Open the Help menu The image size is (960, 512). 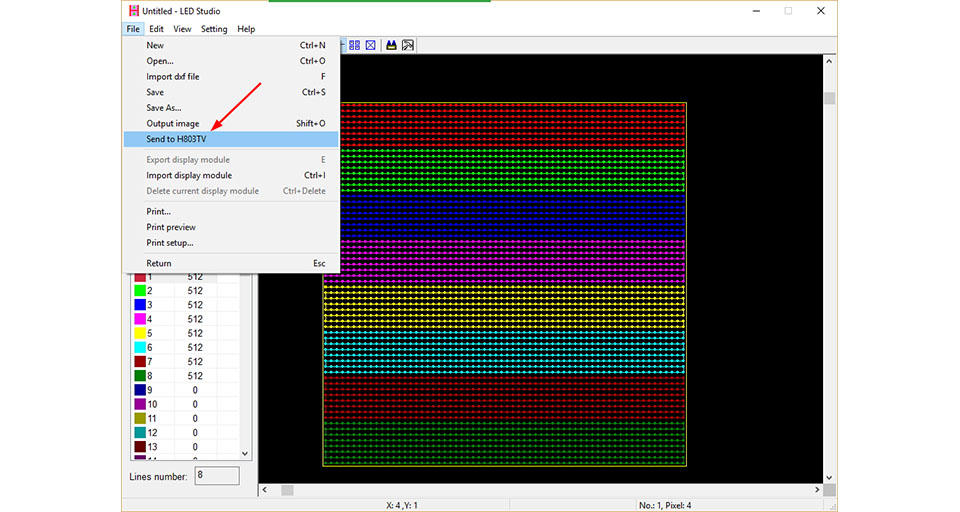(x=246, y=29)
